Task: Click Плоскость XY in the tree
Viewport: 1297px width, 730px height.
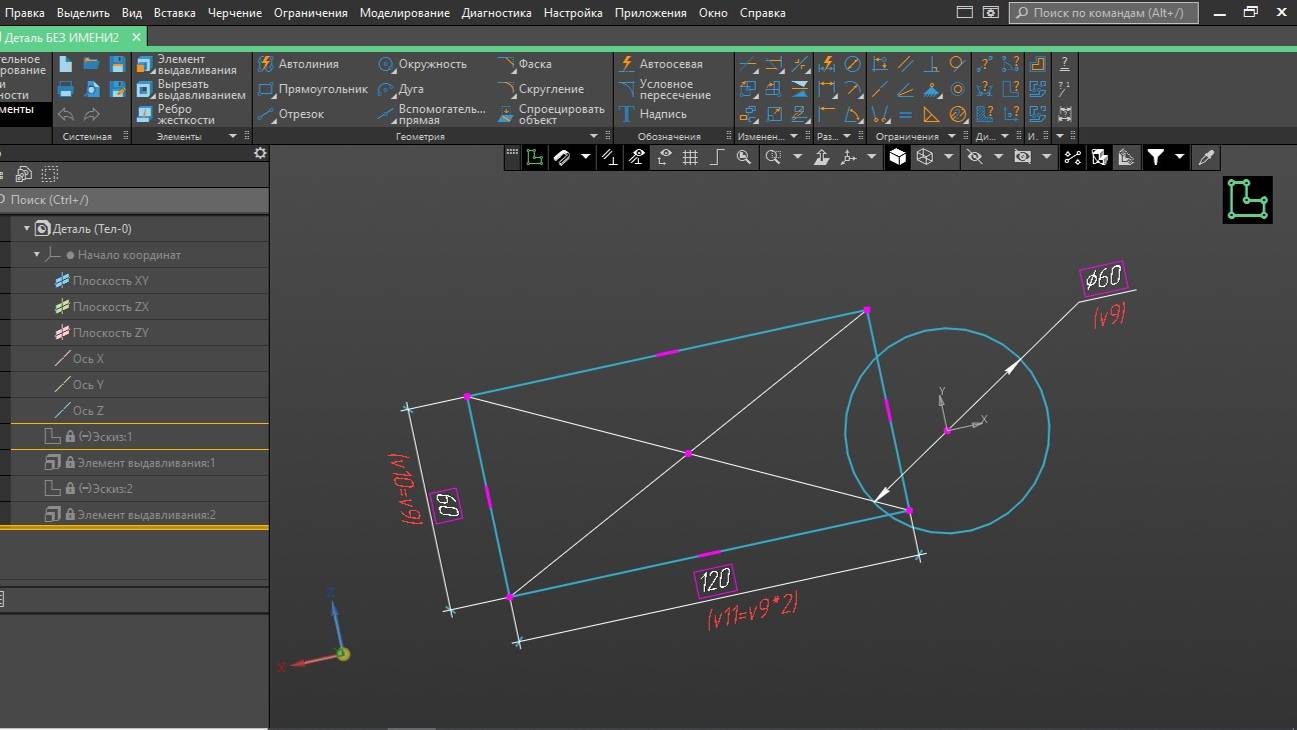Action: [x=110, y=281]
